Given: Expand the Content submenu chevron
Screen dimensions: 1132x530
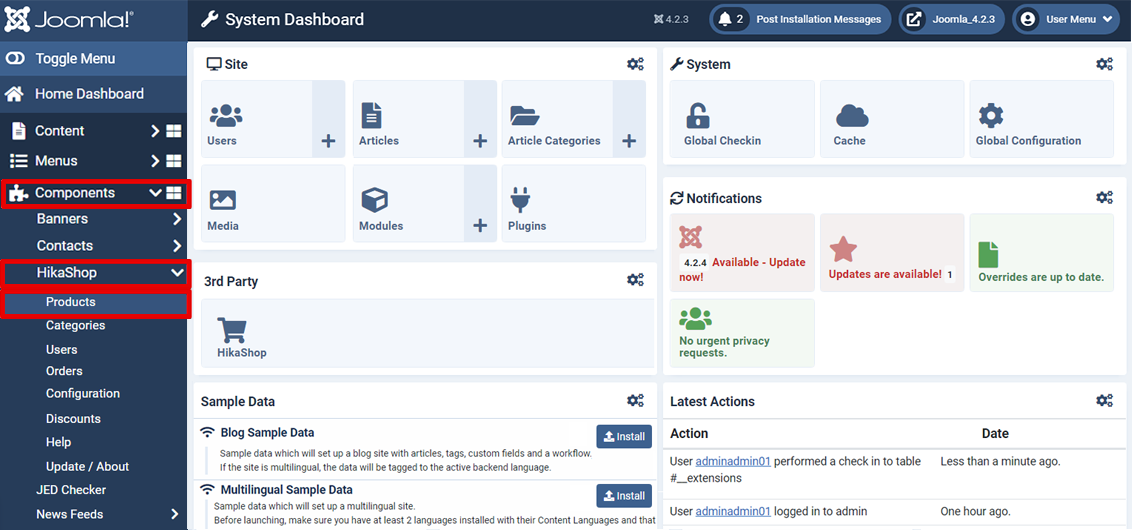Looking at the screenshot, I should click(154, 131).
